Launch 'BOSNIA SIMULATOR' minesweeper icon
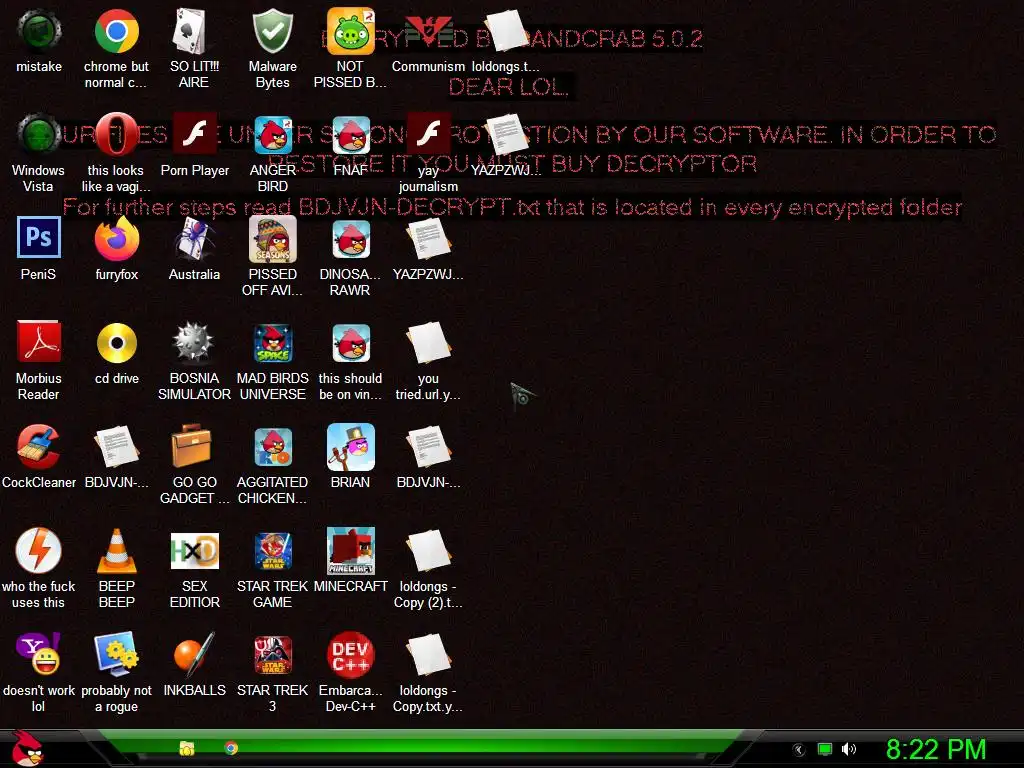Image resolution: width=1024 pixels, height=768 pixels. pyautogui.click(x=194, y=343)
